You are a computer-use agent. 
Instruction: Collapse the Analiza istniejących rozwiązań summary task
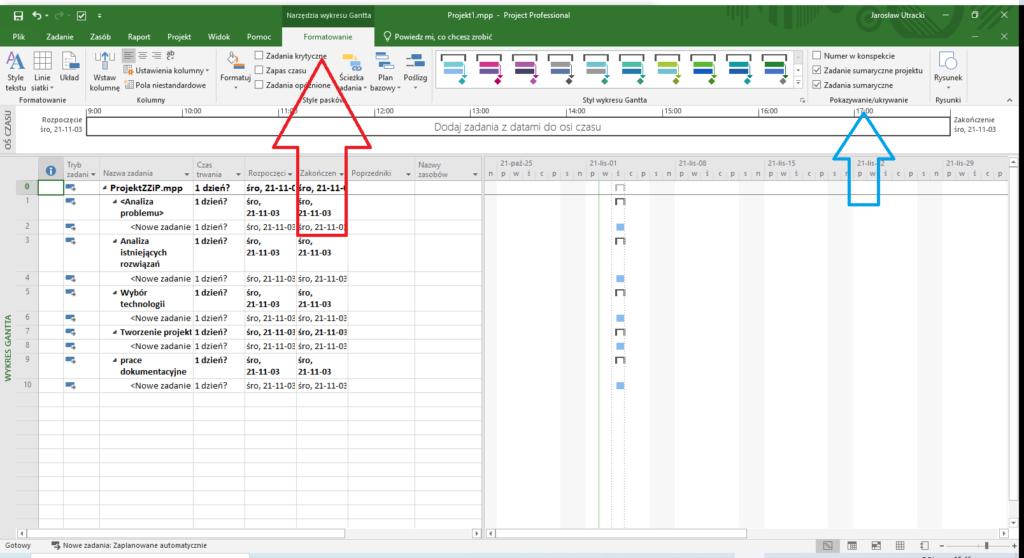(x=114, y=241)
